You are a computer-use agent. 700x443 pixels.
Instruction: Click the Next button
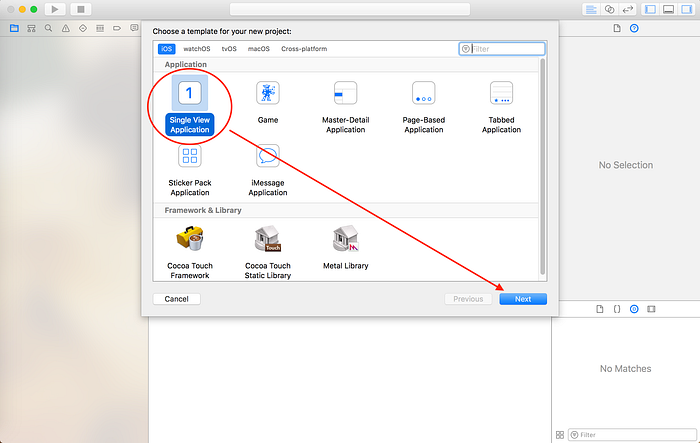pos(523,299)
